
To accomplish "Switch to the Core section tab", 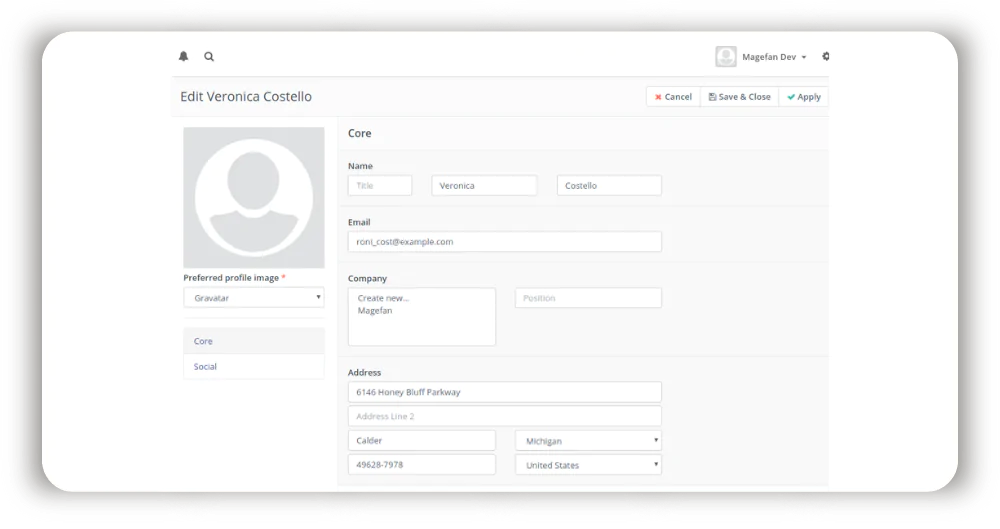I will coord(254,341).
